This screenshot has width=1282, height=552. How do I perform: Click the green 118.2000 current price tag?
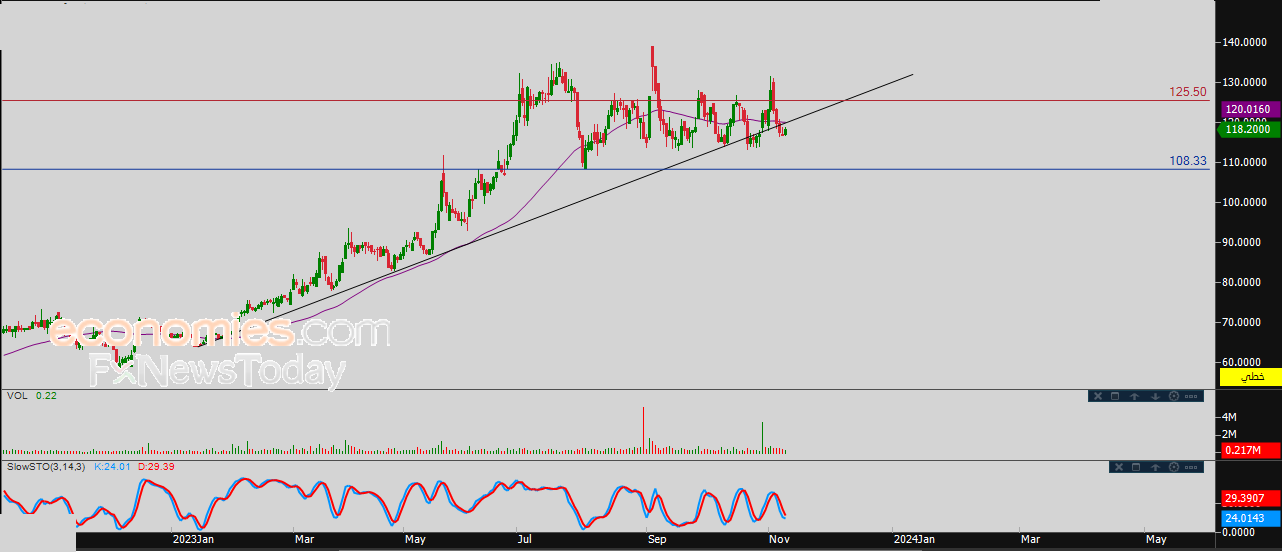1247,129
